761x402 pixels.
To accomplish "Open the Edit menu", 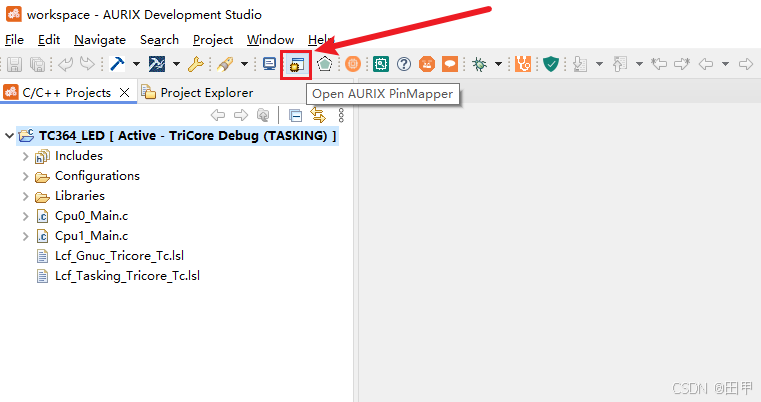I will tap(49, 40).
